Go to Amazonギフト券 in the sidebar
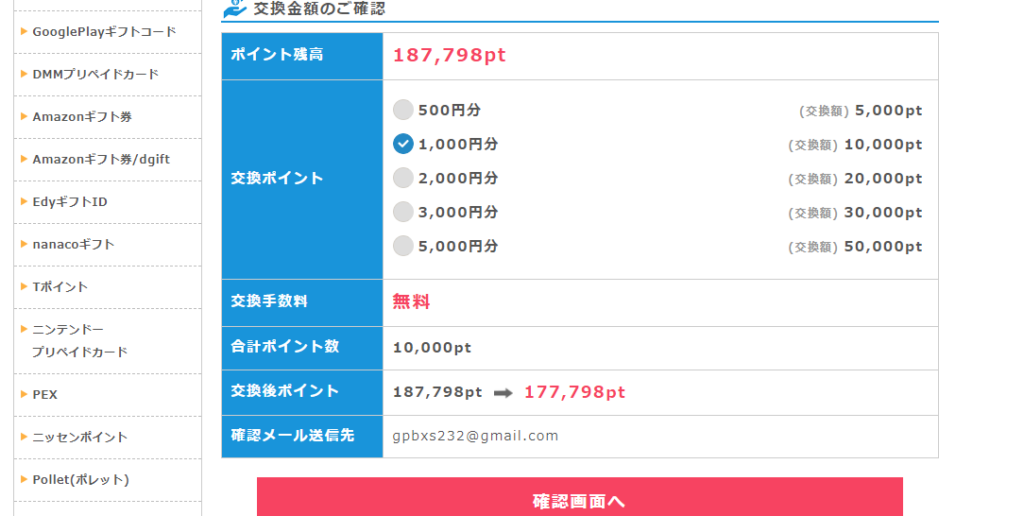The width and height of the screenshot is (1024, 516). [82, 117]
